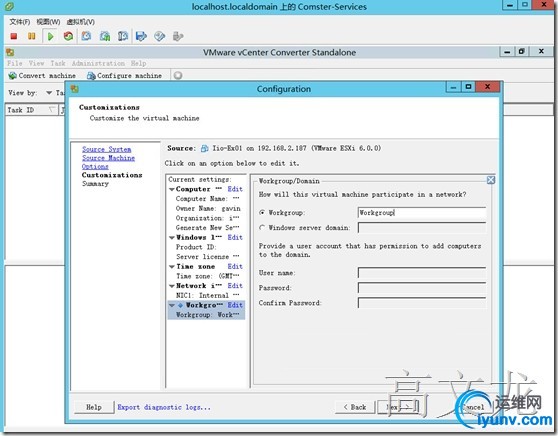This screenshot has height=436, width=558.
Task: Click the floppy connection toolbar icon
Action: [141, 36]
